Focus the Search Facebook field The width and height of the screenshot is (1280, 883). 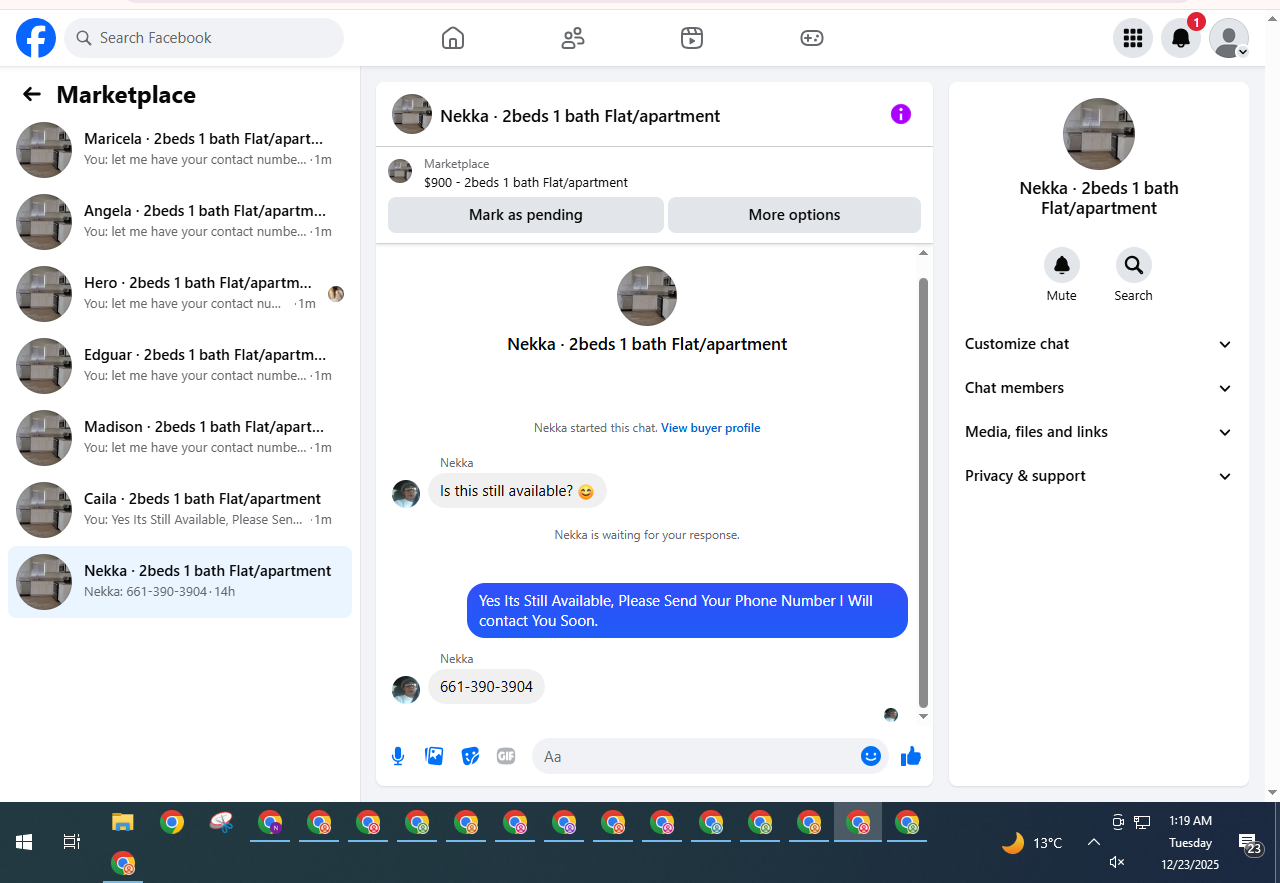[x=204, y=38]
